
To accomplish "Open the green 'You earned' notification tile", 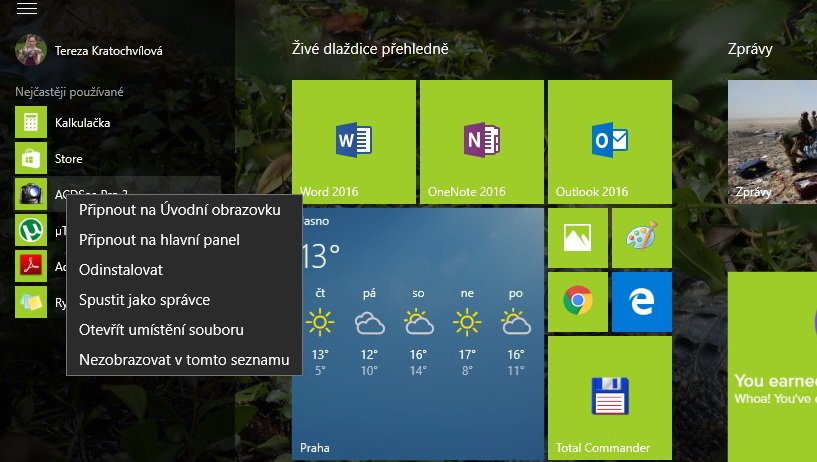I will point(772,367).
